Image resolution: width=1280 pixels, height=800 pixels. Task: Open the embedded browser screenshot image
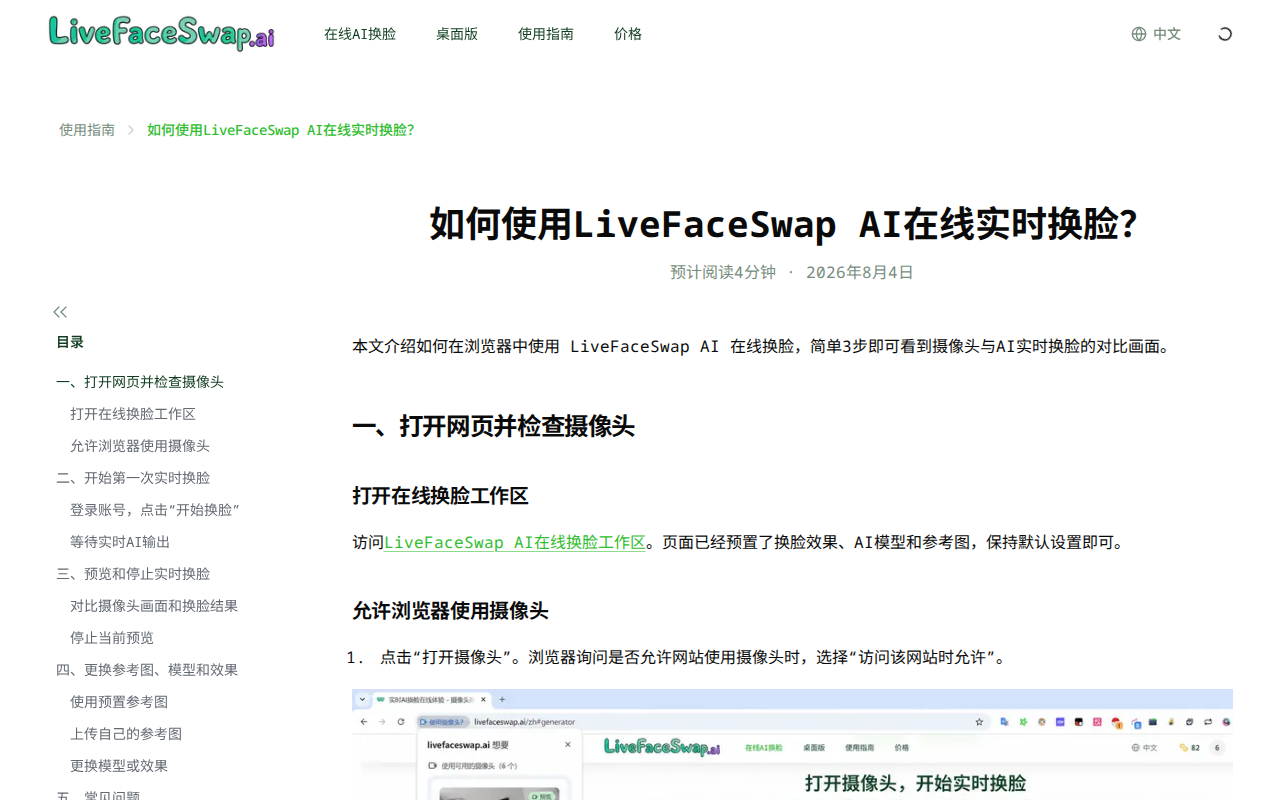point(792,745)
